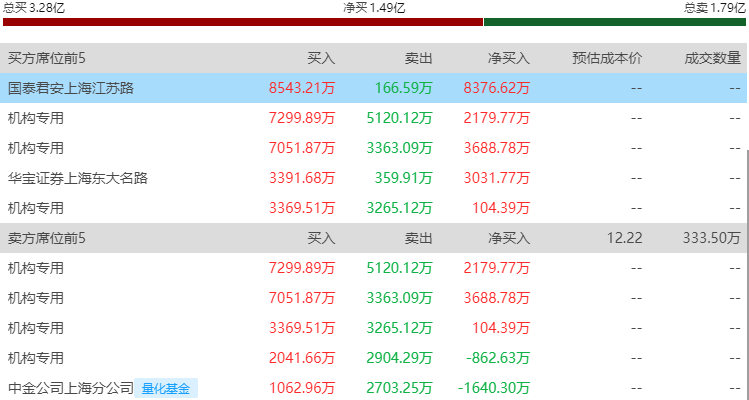Click 卖出 column header in the 卖方席位前5 row
This screenshot has width=749, height=400.
(x=418, y=238)
